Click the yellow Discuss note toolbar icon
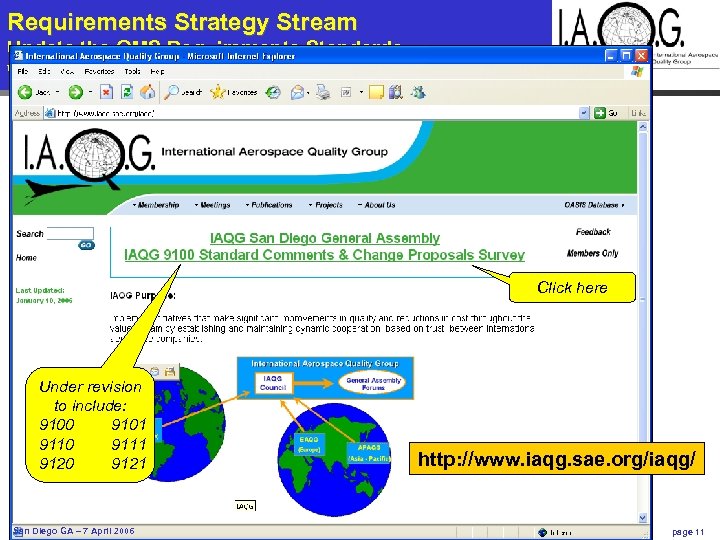Image resolution: width=720 pixels, height=540 pixels. pyautogui.click(x=376, y=92)
